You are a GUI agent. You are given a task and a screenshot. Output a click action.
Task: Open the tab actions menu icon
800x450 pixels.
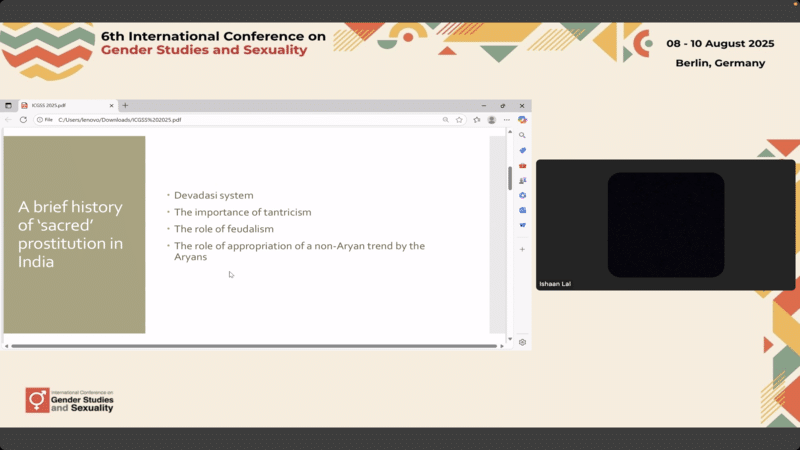[8, 105]
